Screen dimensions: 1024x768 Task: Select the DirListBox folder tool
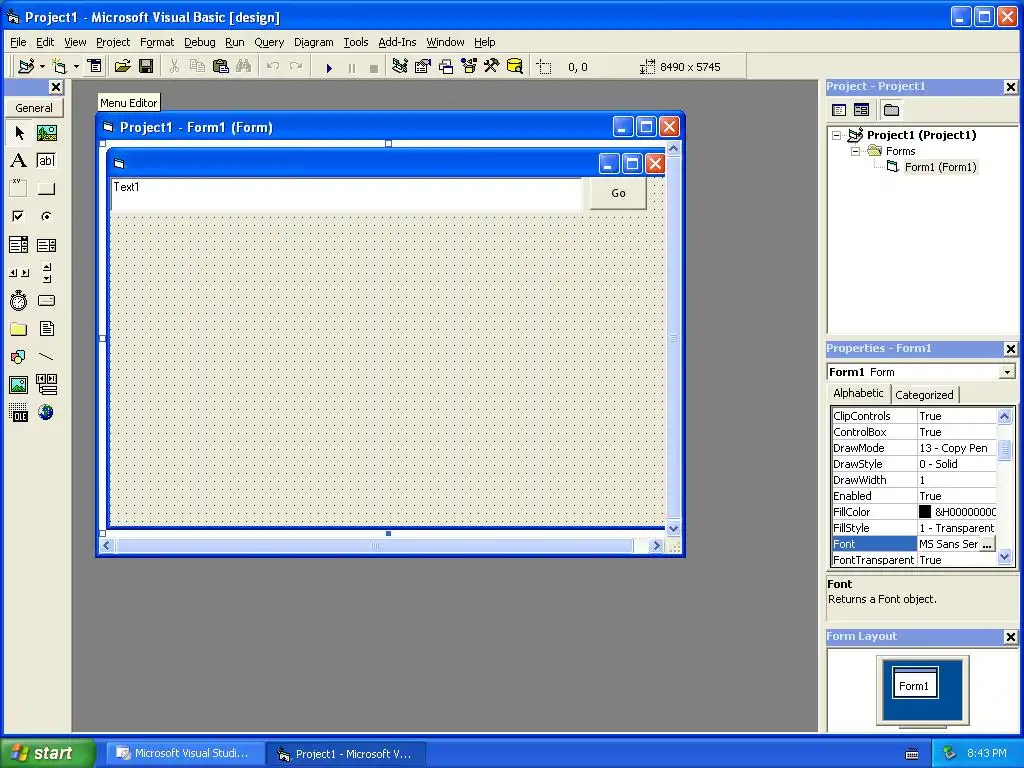[19, 328]
